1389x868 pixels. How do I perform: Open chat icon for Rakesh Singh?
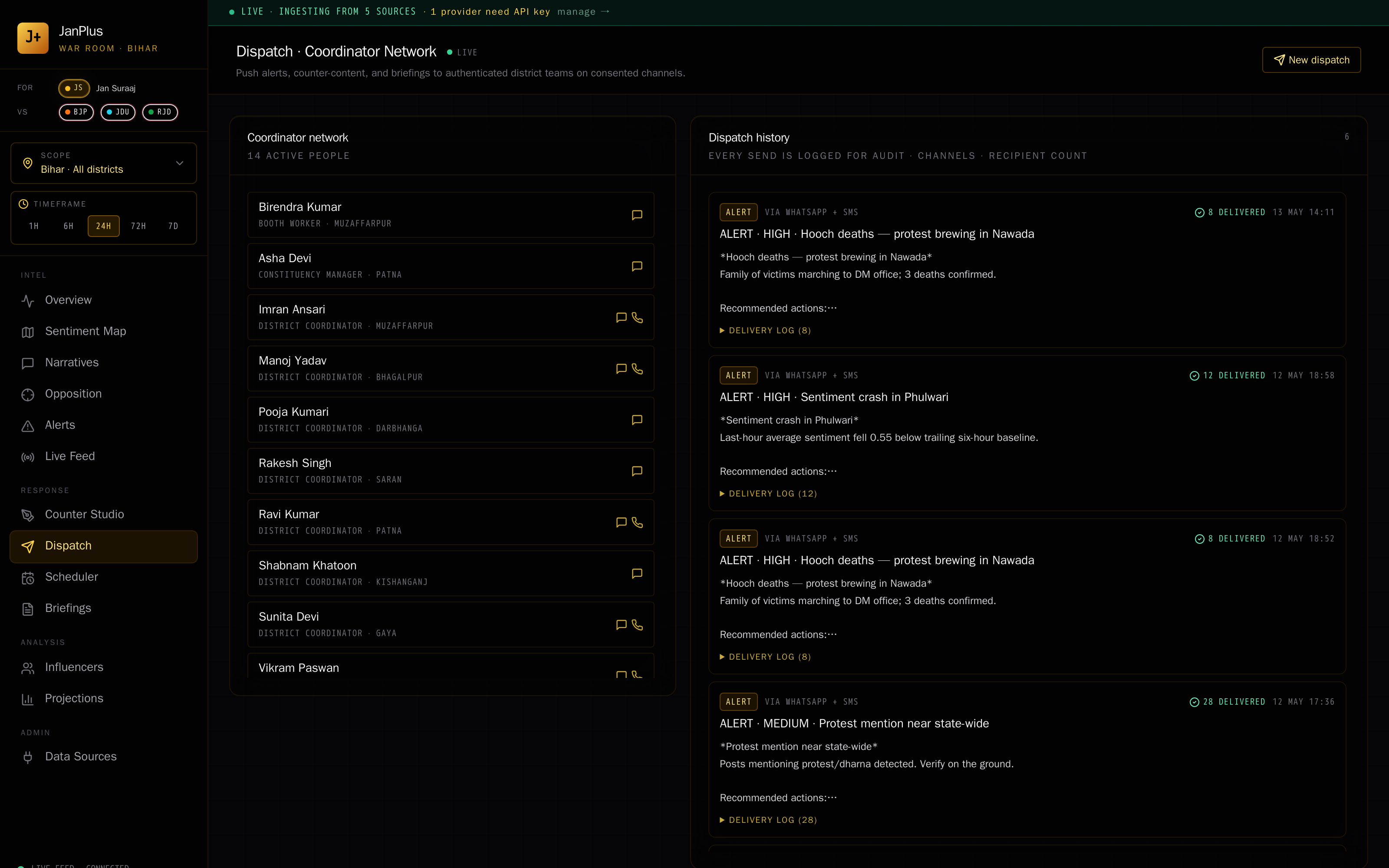[636, 471]
